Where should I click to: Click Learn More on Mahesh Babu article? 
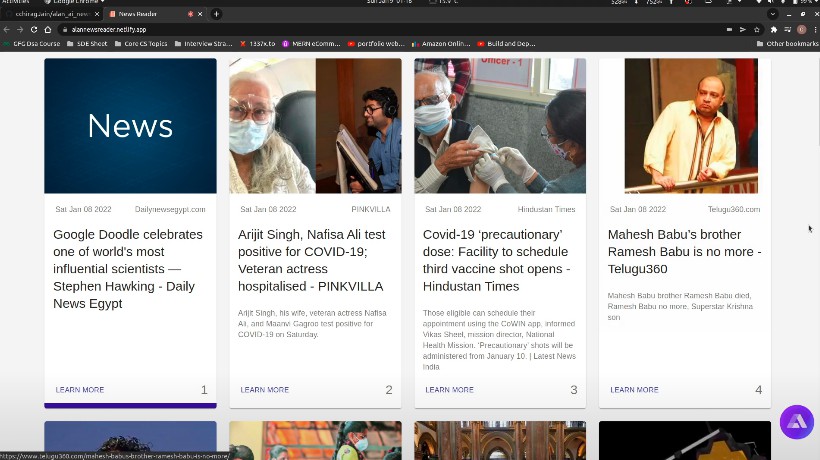click(x=634, y=390)
